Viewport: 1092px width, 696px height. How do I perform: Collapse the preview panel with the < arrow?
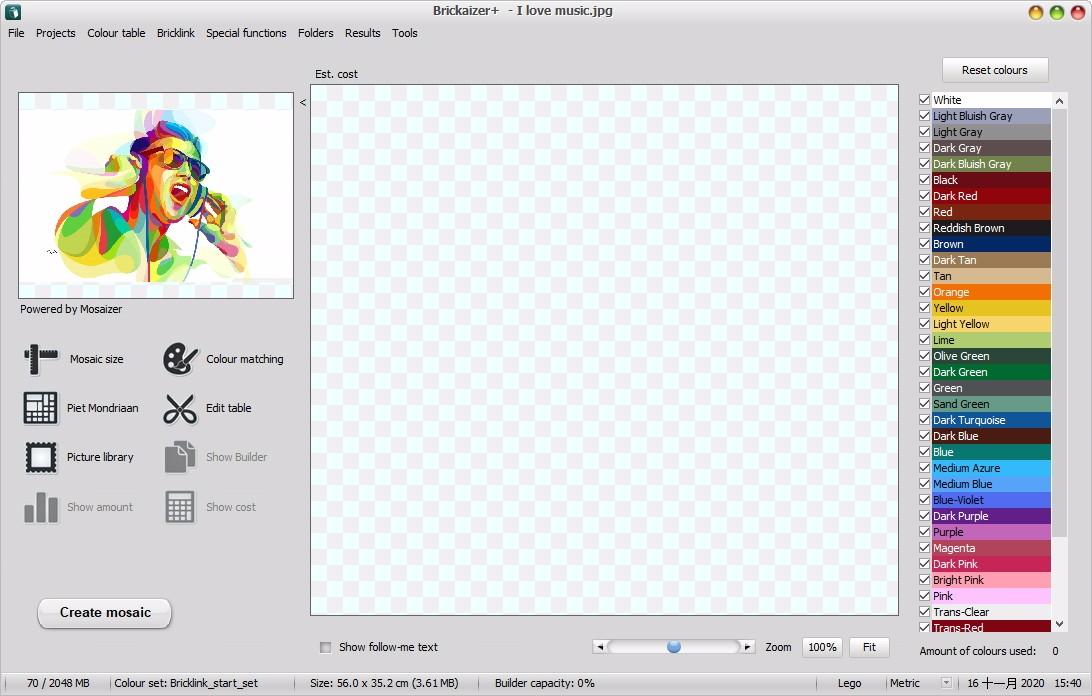(303, 102)
